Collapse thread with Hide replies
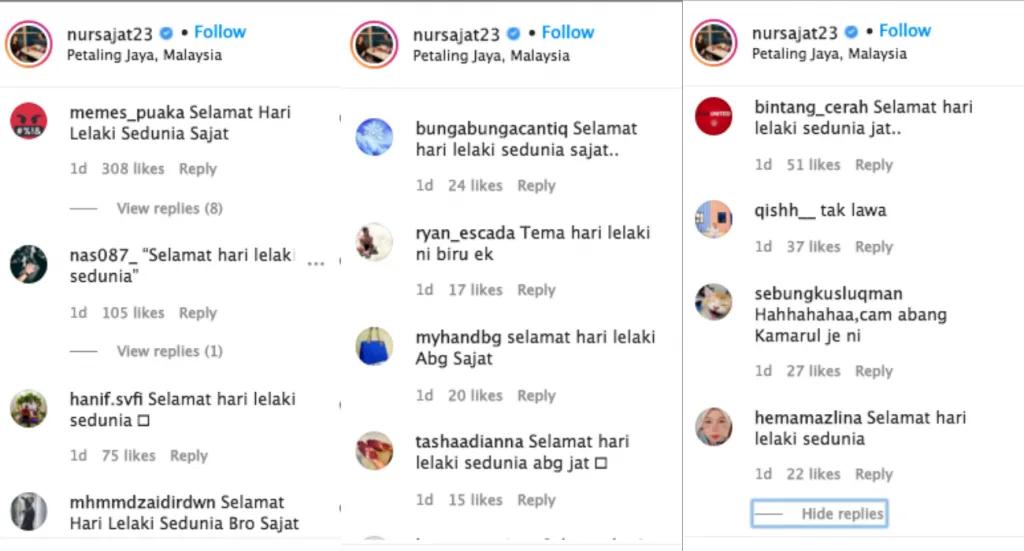 tap(819, 514)
